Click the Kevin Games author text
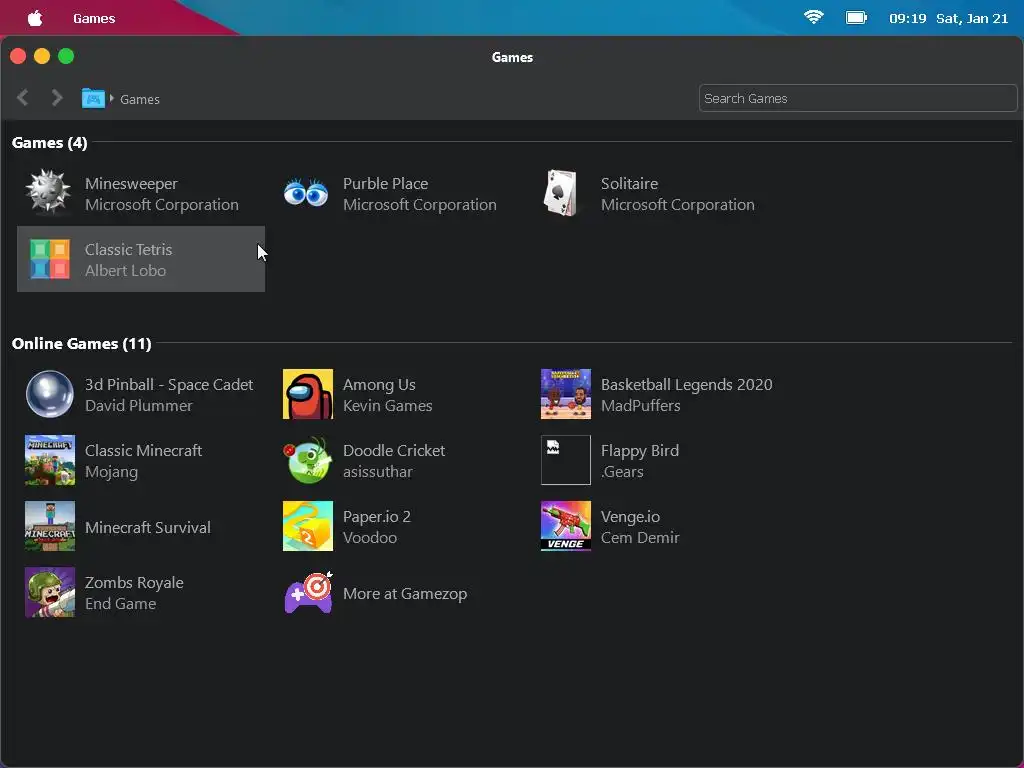This screenshot has height=768, width=1024. tap(388, 406)
